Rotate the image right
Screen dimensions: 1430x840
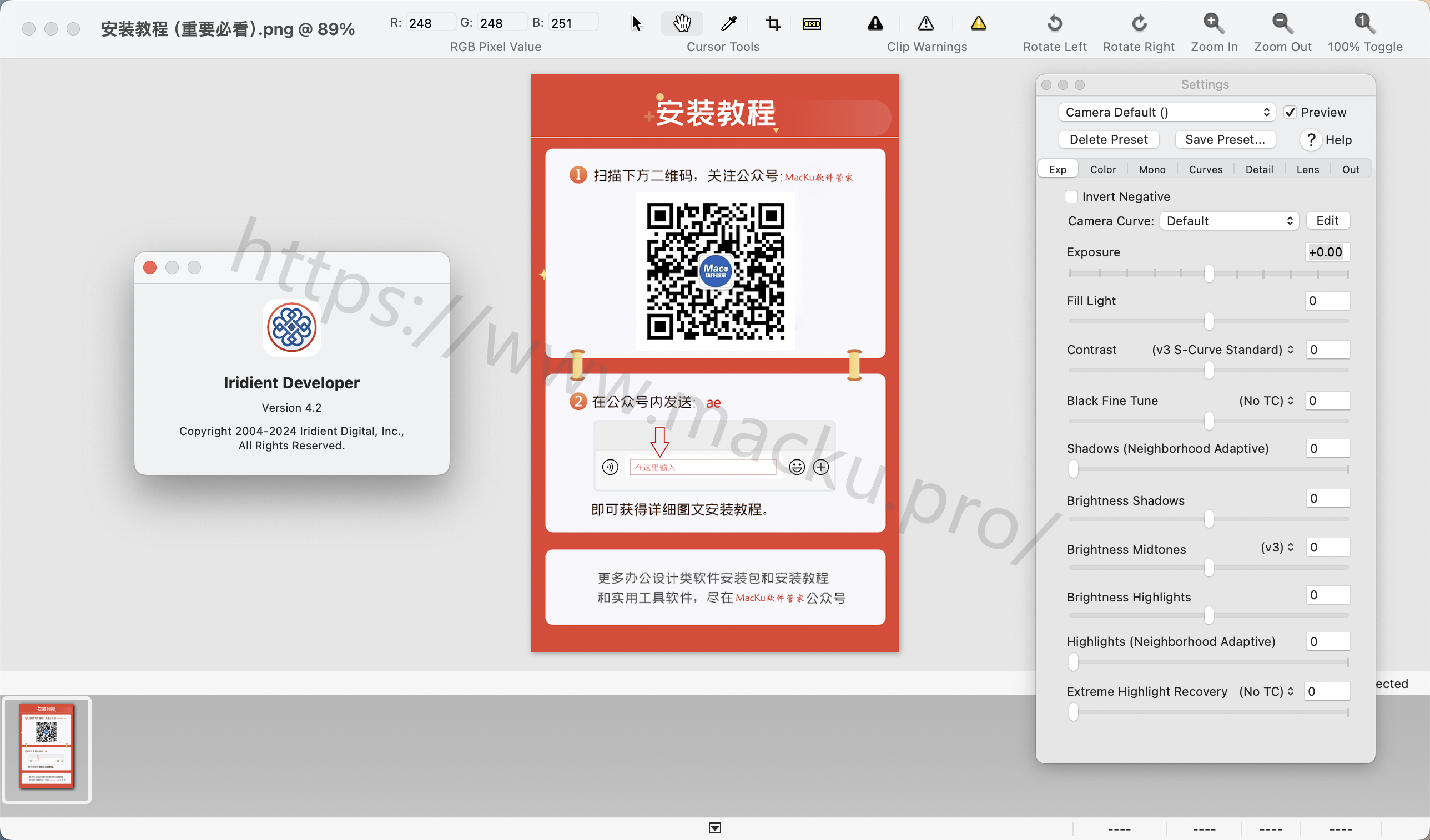click(x=1139, y=23)
